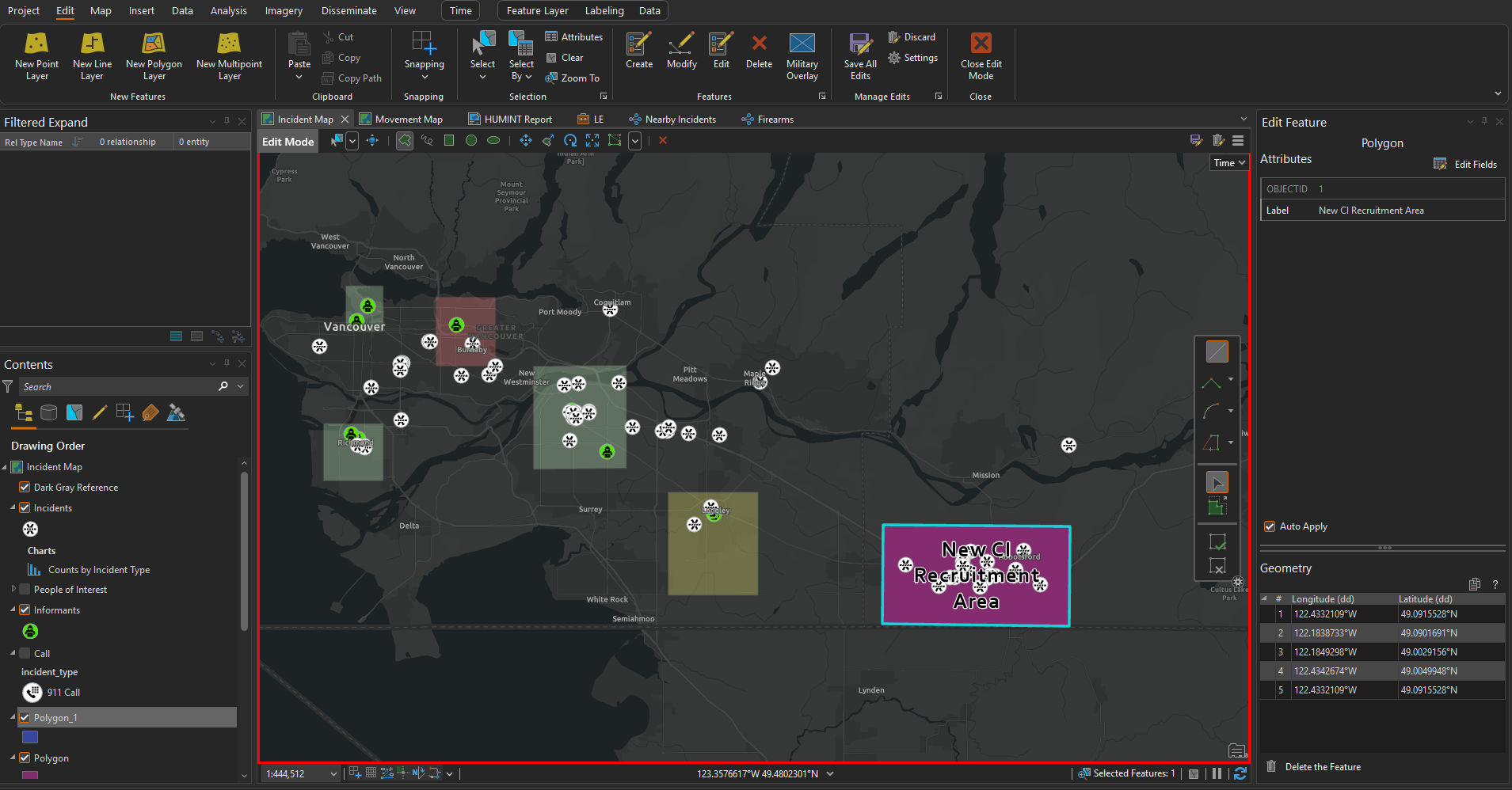Screen dimensions: 1512x790
Task: Expand the People of Interest item
Action: (13, 589)
